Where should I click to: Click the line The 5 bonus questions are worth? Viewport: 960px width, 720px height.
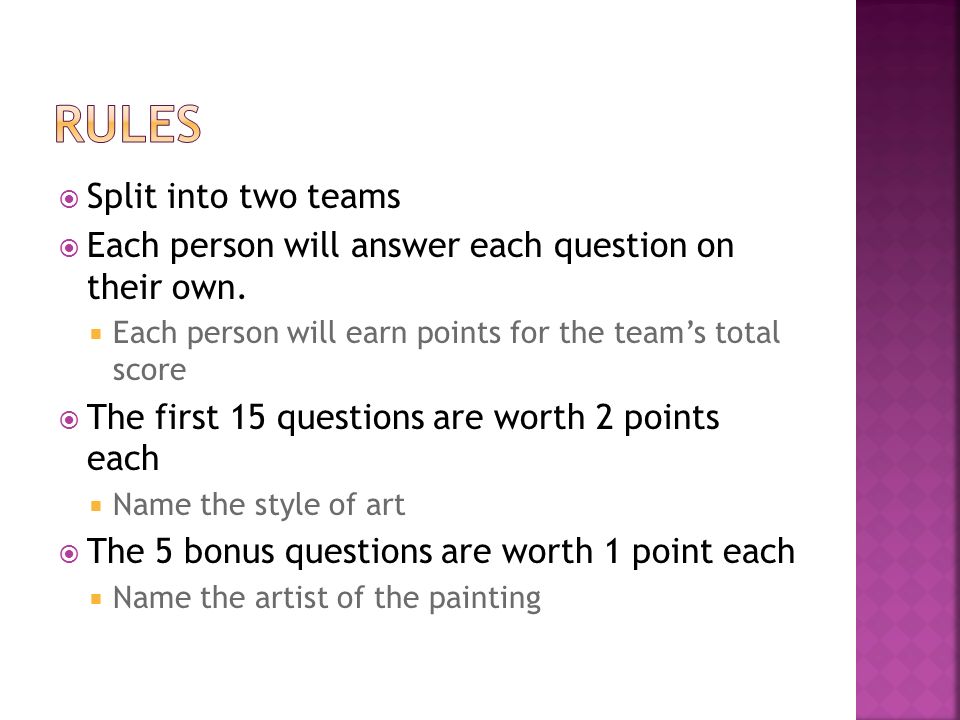coord(441,551)
